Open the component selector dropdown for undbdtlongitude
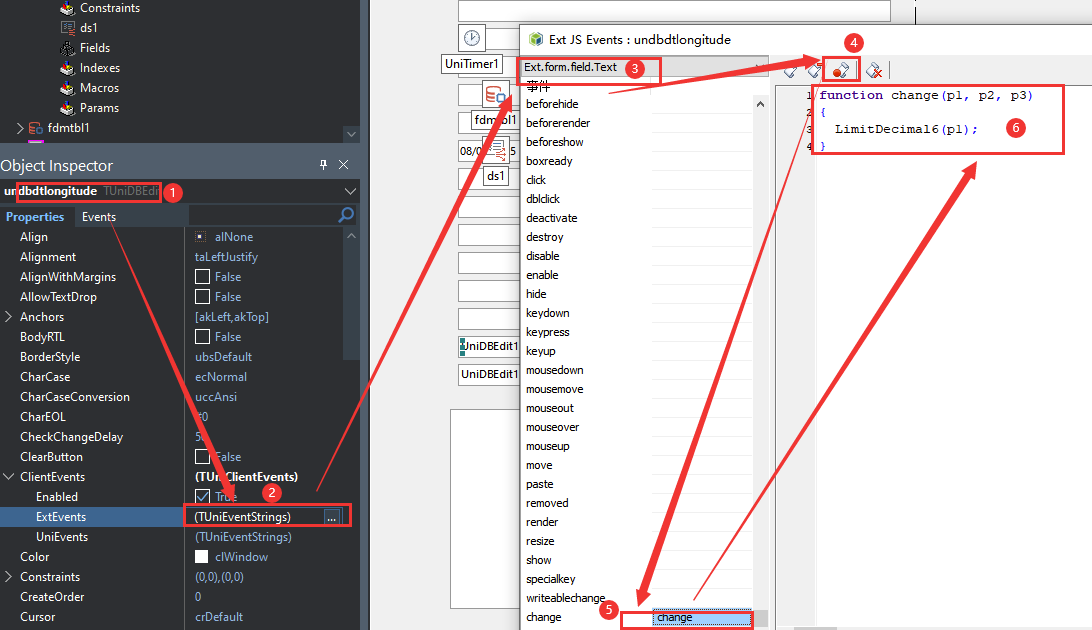This screenshot has height=630, width=1092. click(x=350, y=191)
